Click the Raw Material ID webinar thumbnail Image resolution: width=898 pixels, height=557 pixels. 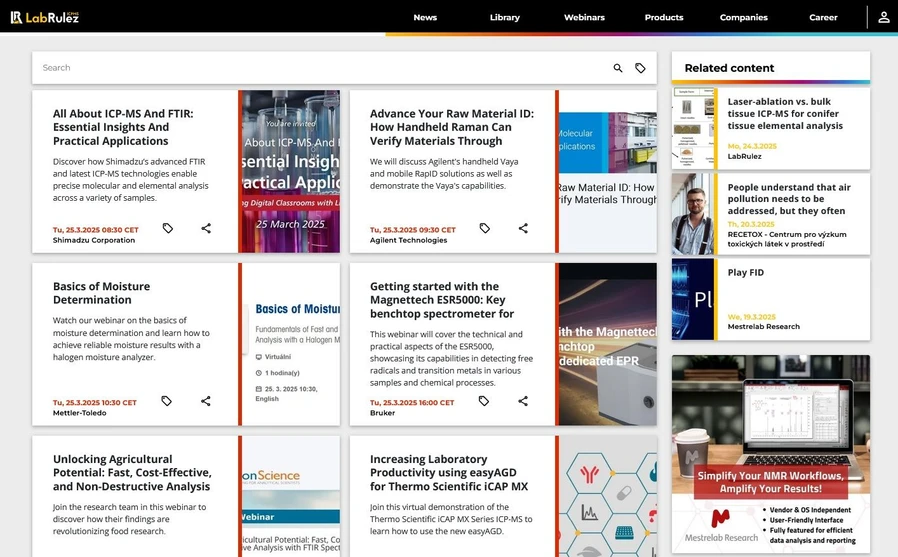pyautogui.click(x=608, y=171)
